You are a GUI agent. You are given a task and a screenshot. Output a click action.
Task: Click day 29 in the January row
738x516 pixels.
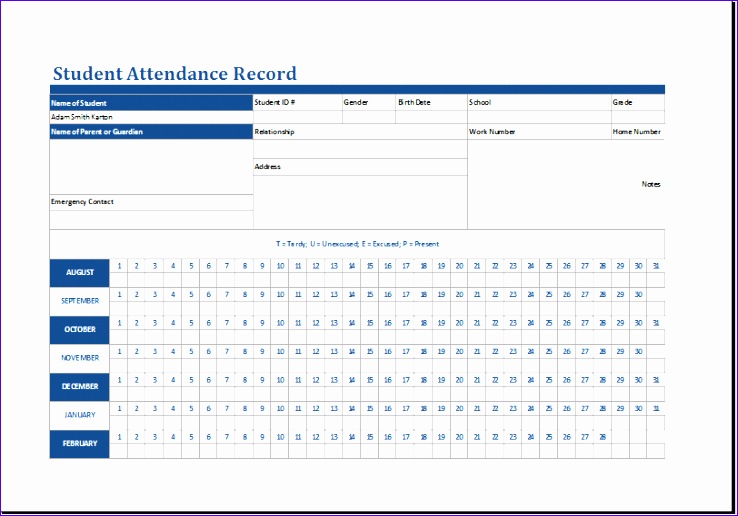(620, 409)
